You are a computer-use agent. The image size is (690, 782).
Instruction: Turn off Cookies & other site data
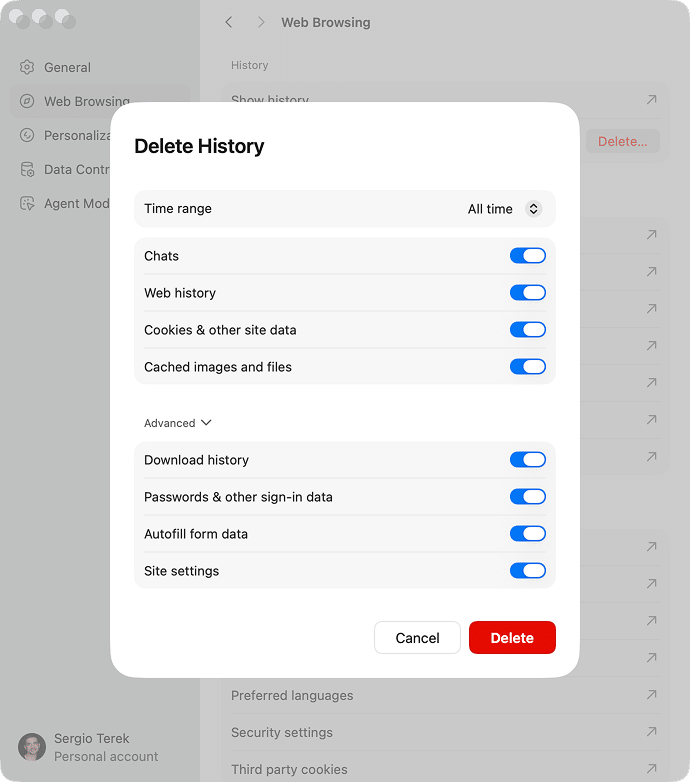[x=527, y=330]
